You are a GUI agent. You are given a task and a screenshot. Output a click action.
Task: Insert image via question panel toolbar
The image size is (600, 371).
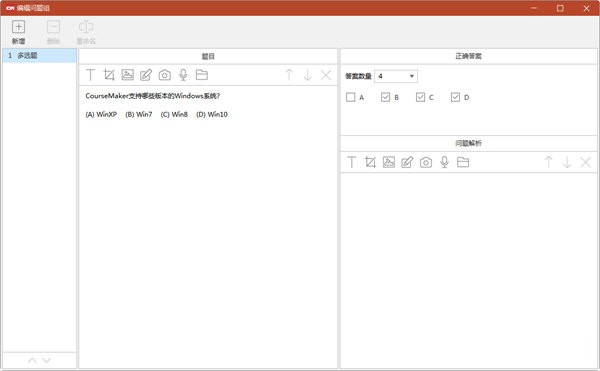click(x=127, y=75)
